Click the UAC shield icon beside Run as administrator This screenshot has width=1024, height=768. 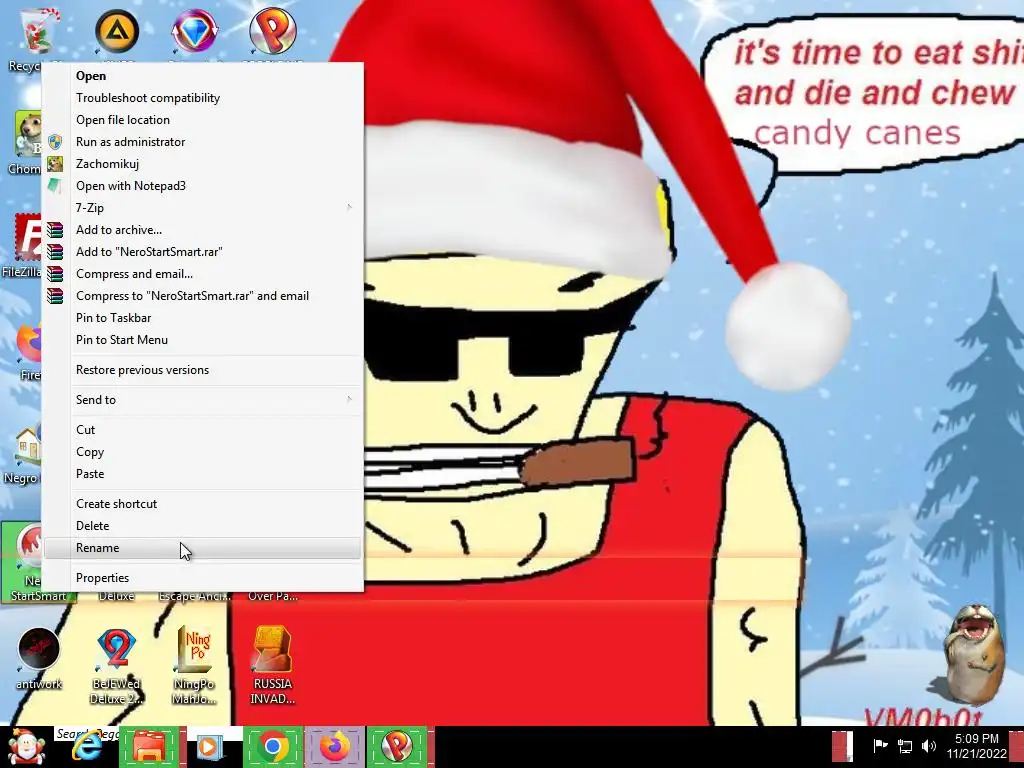55,142
